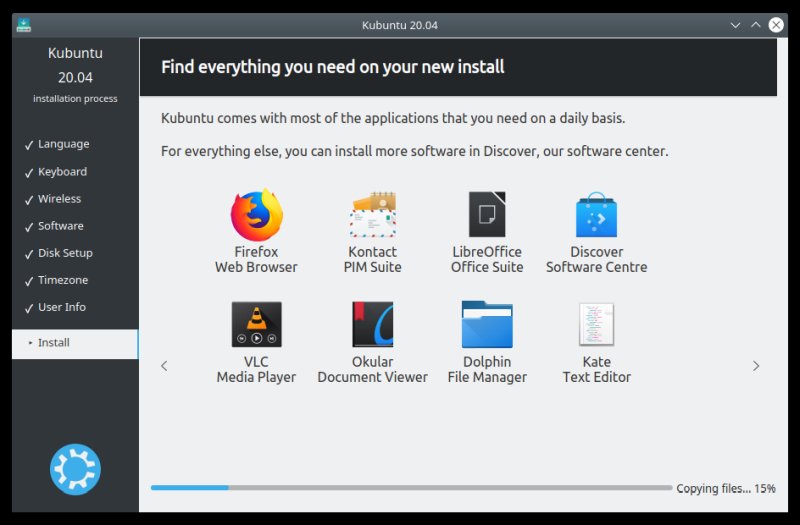The height and width of the screenshot is (525, 800).
Task: Click the Timezone step in sidebar
Action: [63, 280]
